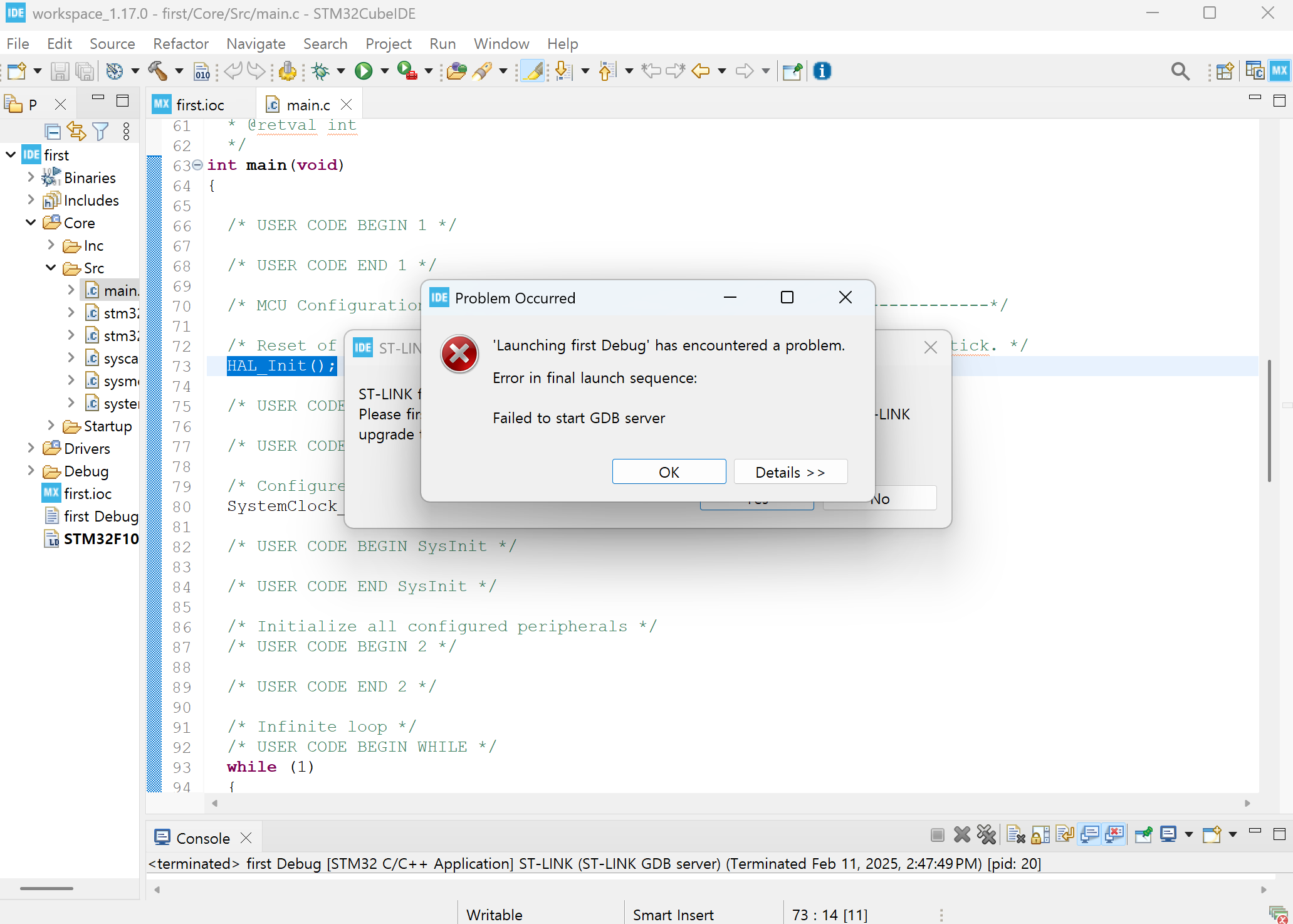Open the Build hammer dropdown arrow
Viewport: 1293px width, 924px height.
click(x=179, y=71)
